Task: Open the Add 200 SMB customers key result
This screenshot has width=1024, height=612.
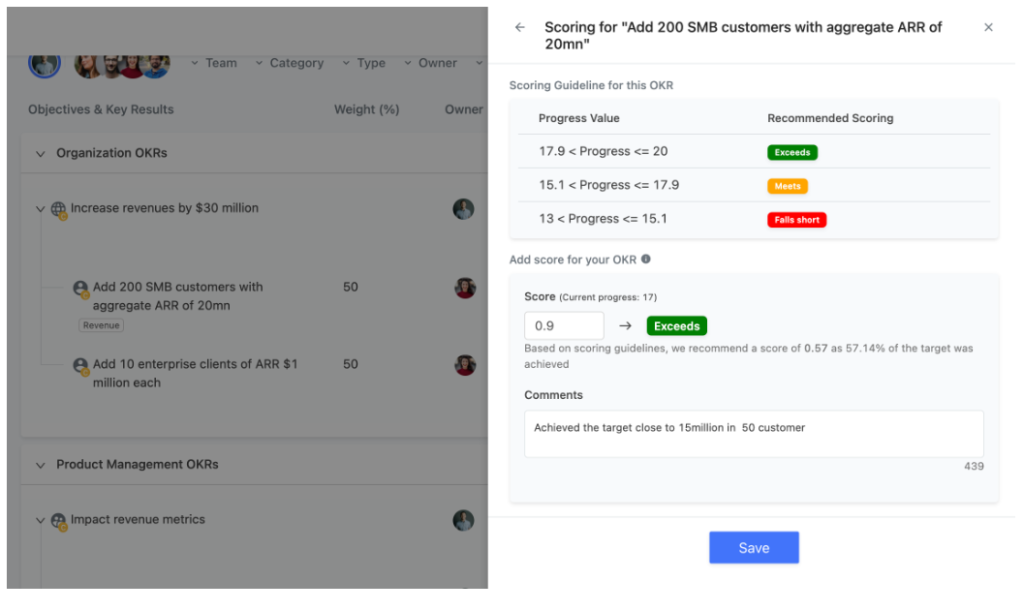Action: click(178, 296)
